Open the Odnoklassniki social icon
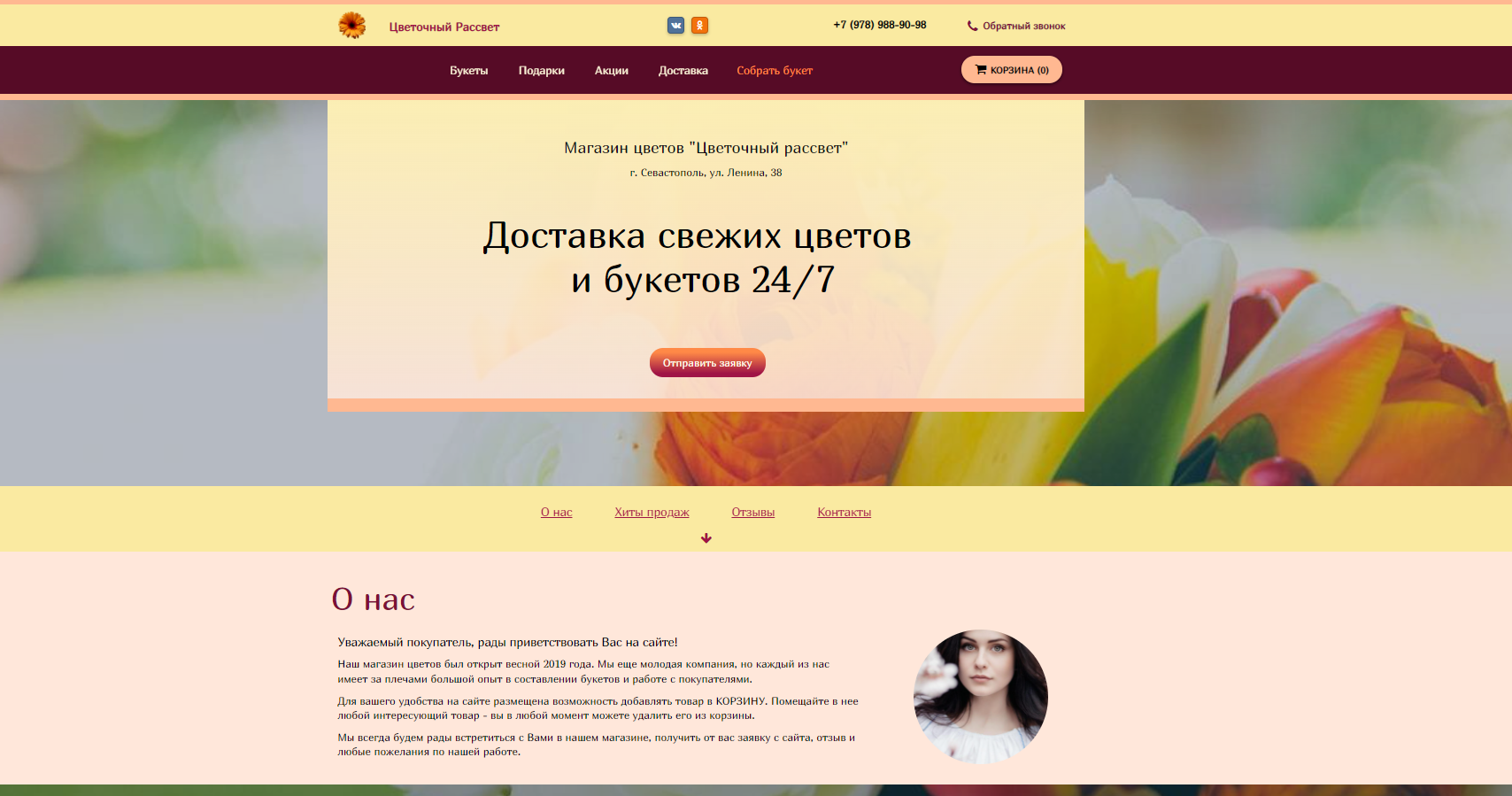The image size is (1512, 796). click(699, 26)
